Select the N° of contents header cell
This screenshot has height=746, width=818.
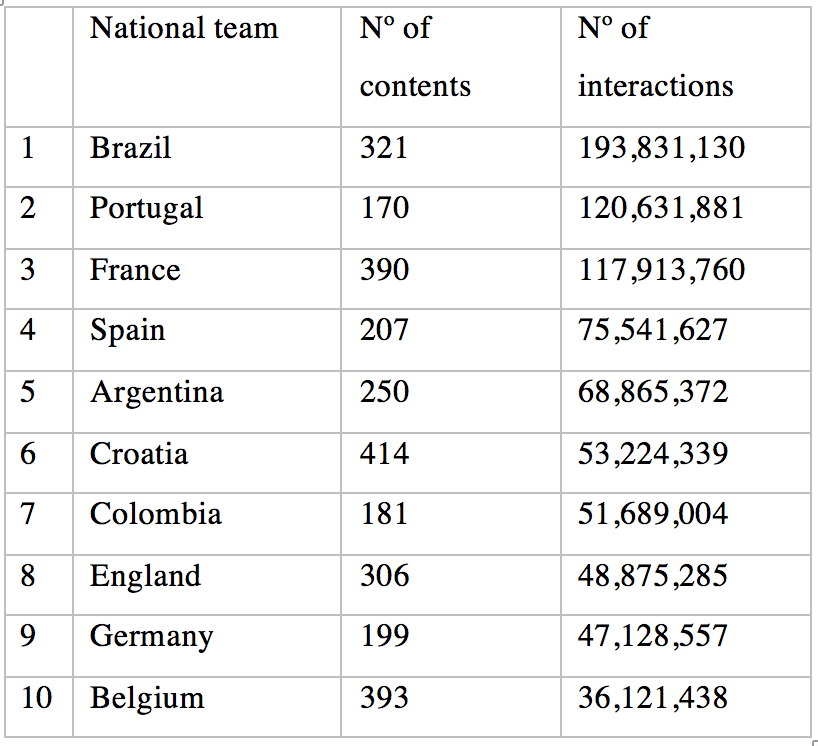coord(451,67)
